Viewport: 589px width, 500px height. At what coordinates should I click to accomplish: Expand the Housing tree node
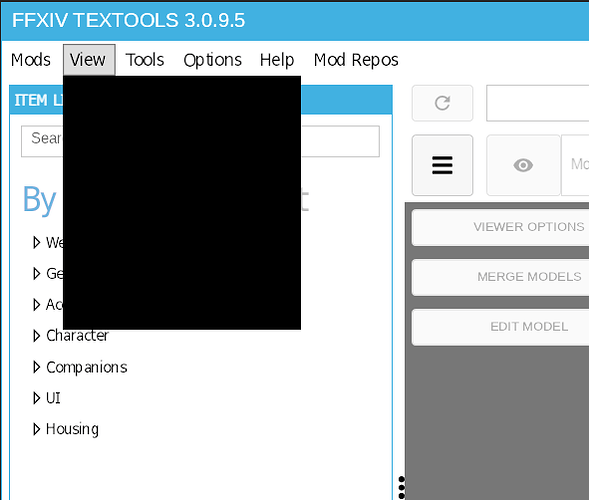click(36, 429)
